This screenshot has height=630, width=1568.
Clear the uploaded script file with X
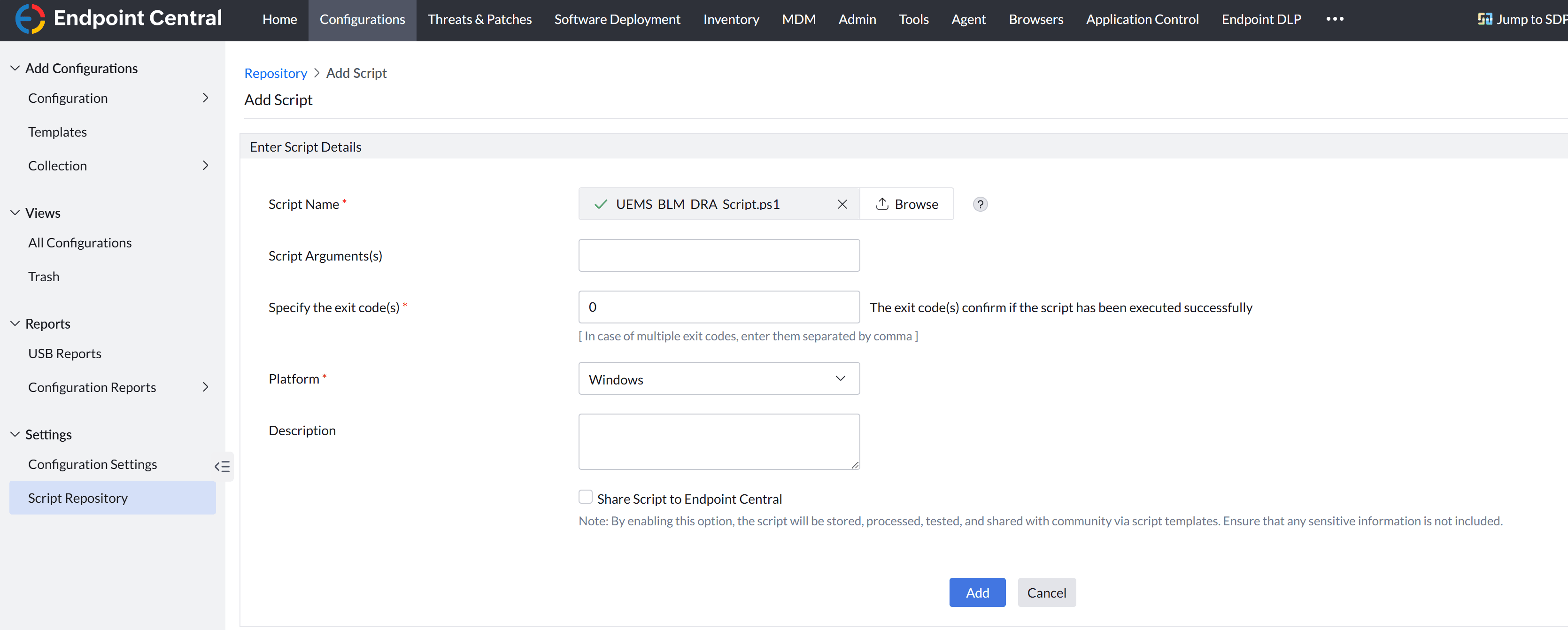click(842, 205)
